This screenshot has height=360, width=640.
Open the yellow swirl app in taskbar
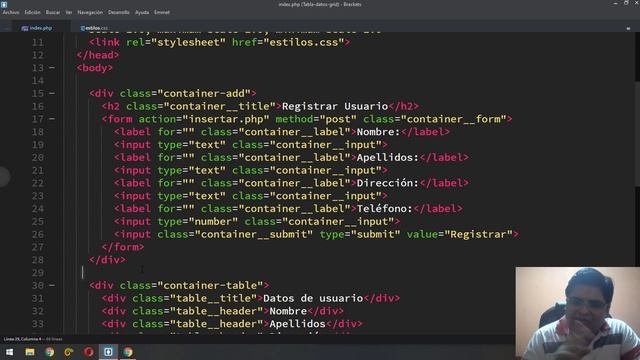pos(69,352)
